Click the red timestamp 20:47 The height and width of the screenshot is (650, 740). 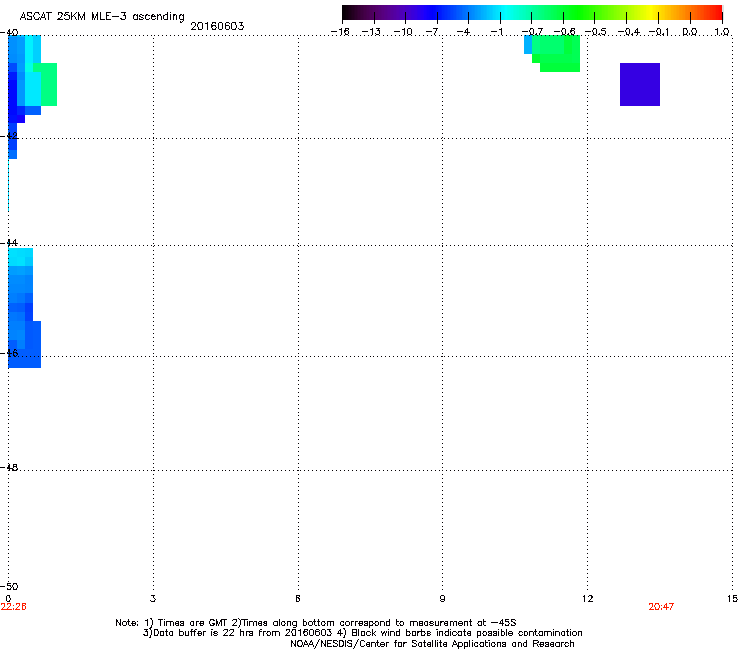click(x=661, y=607)
